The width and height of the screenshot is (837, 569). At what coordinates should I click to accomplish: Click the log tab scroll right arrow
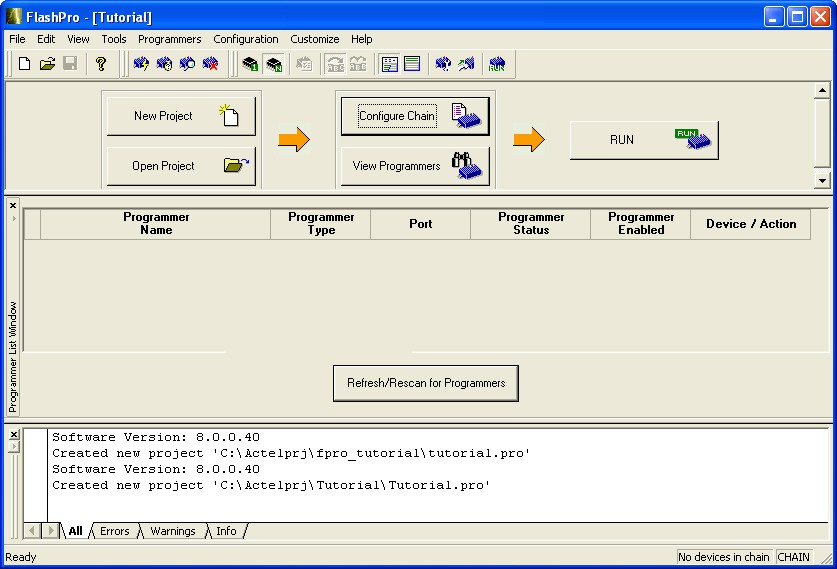coord(50,531)
